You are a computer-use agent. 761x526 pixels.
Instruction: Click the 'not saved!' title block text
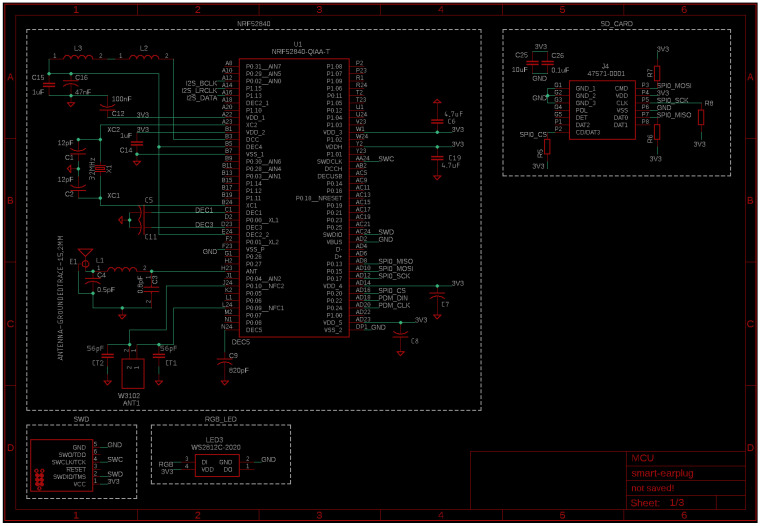[655, 487]
